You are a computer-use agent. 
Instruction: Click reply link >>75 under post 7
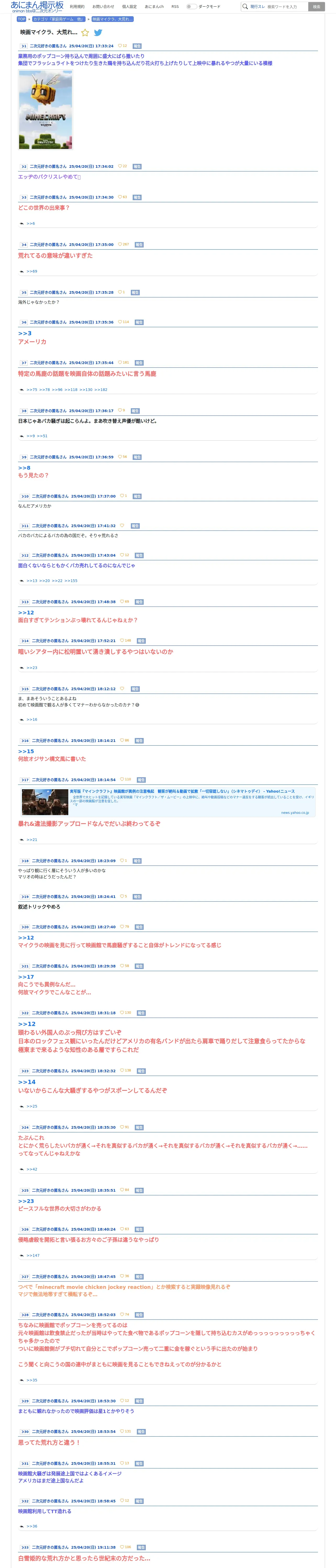(32, 390)
